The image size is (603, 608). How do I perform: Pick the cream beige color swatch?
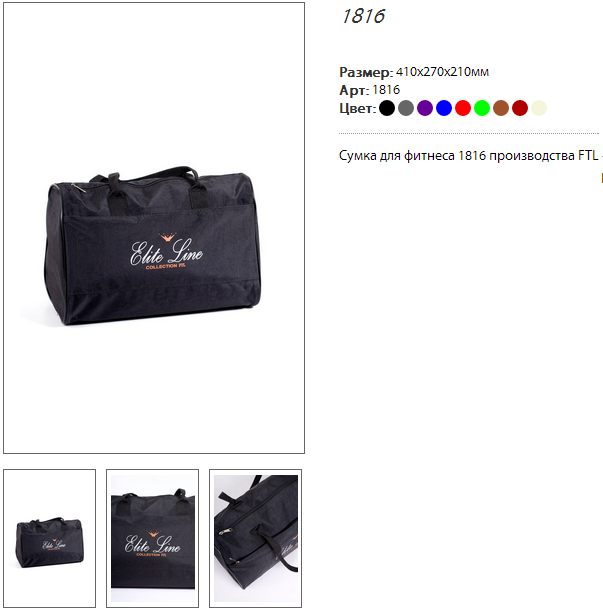tap(539, 108)
